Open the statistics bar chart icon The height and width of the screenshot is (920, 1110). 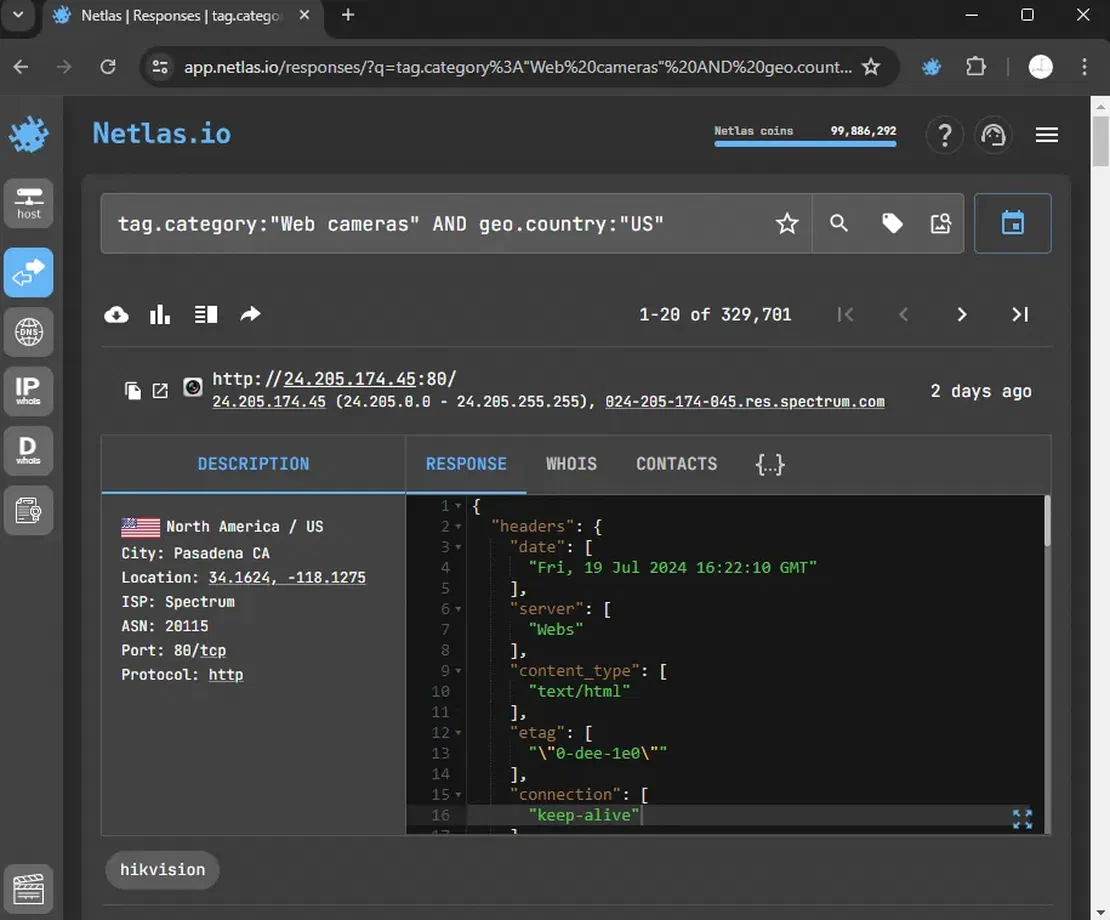(160, 315)
